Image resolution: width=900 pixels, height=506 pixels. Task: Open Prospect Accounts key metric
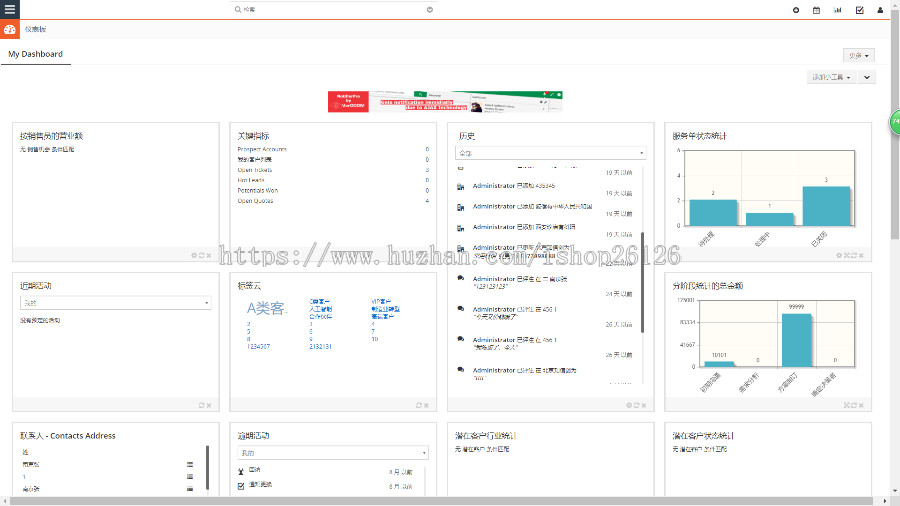click(x=262, y=149)
